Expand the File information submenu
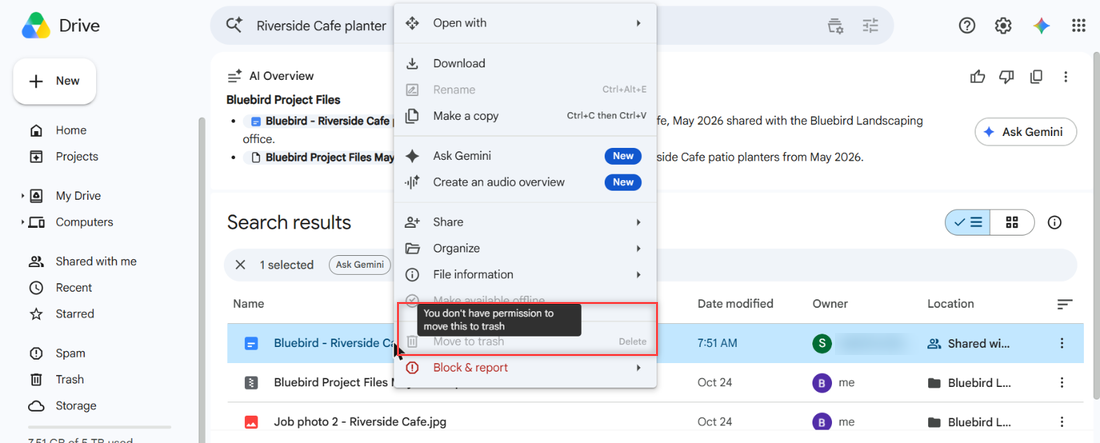 pyautogui.click(x=525, y=275)
